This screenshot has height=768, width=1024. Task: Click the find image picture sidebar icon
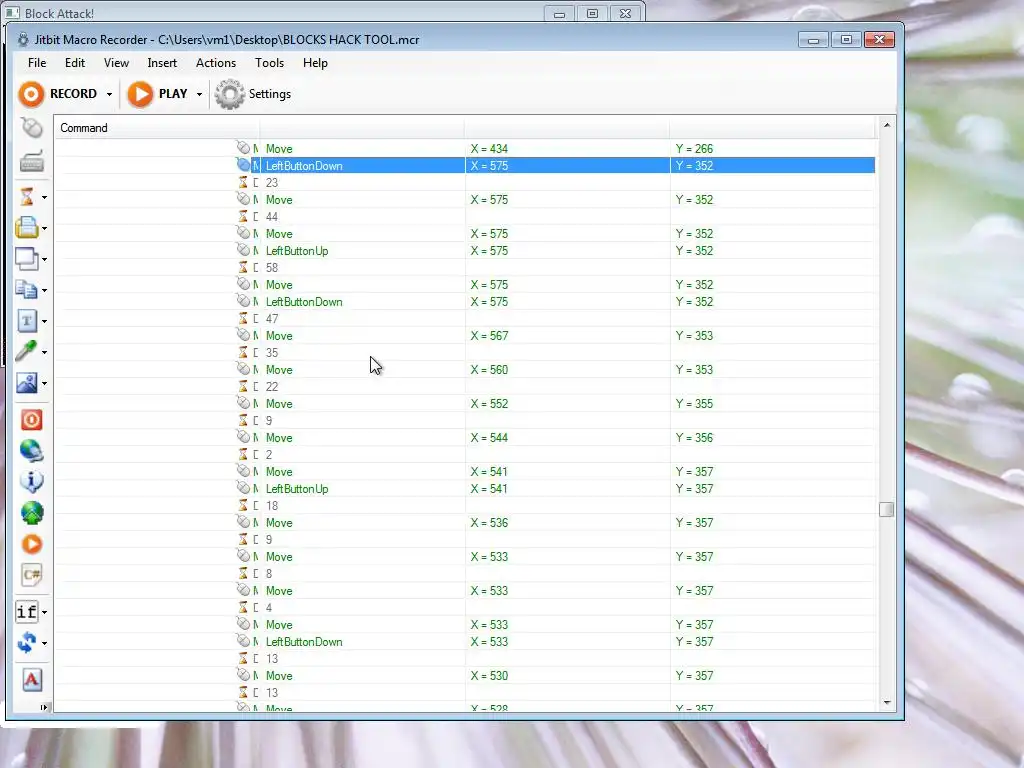[x=27, y=383]
